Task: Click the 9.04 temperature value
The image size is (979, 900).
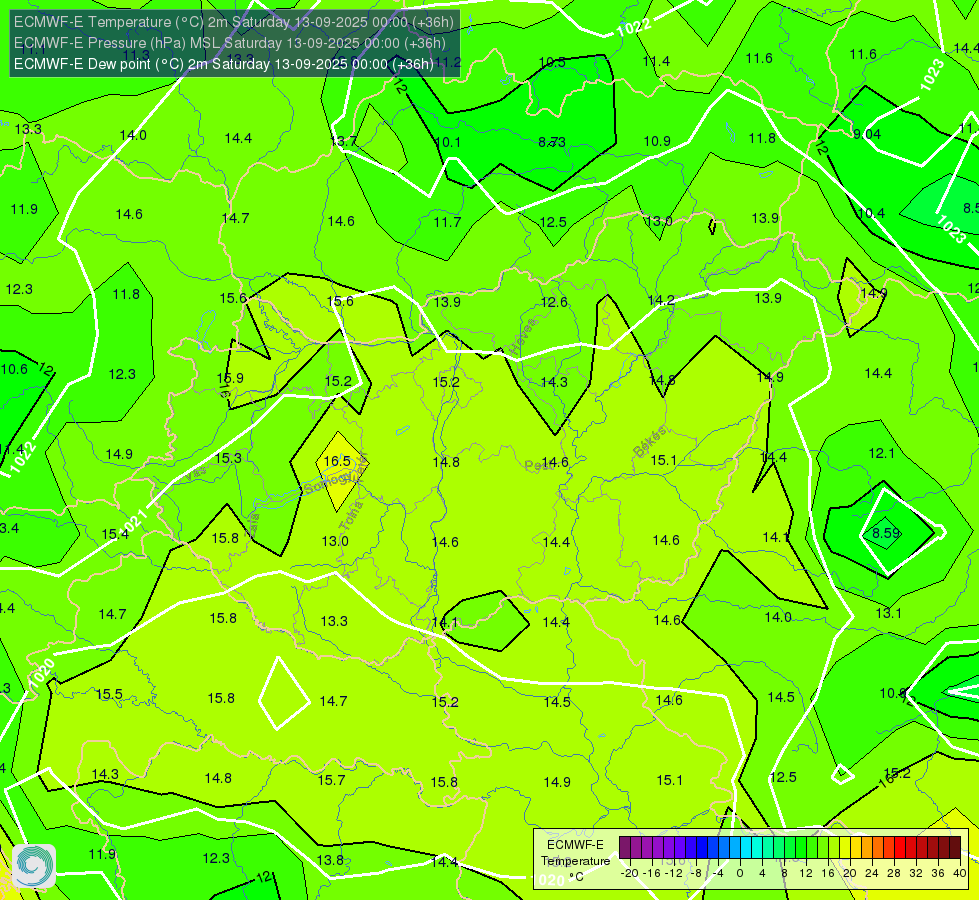Action: coord(867,134)
